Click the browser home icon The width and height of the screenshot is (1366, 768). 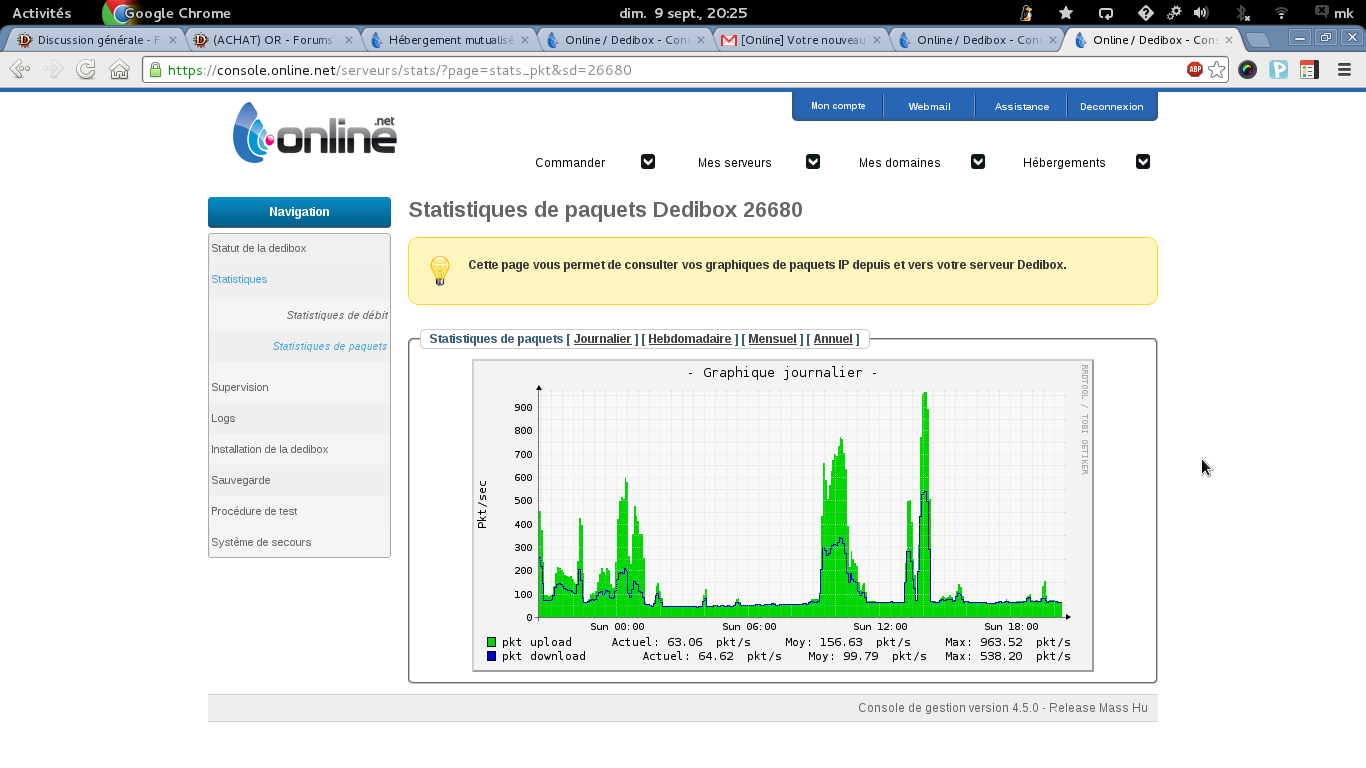click(x=120, y=70)
